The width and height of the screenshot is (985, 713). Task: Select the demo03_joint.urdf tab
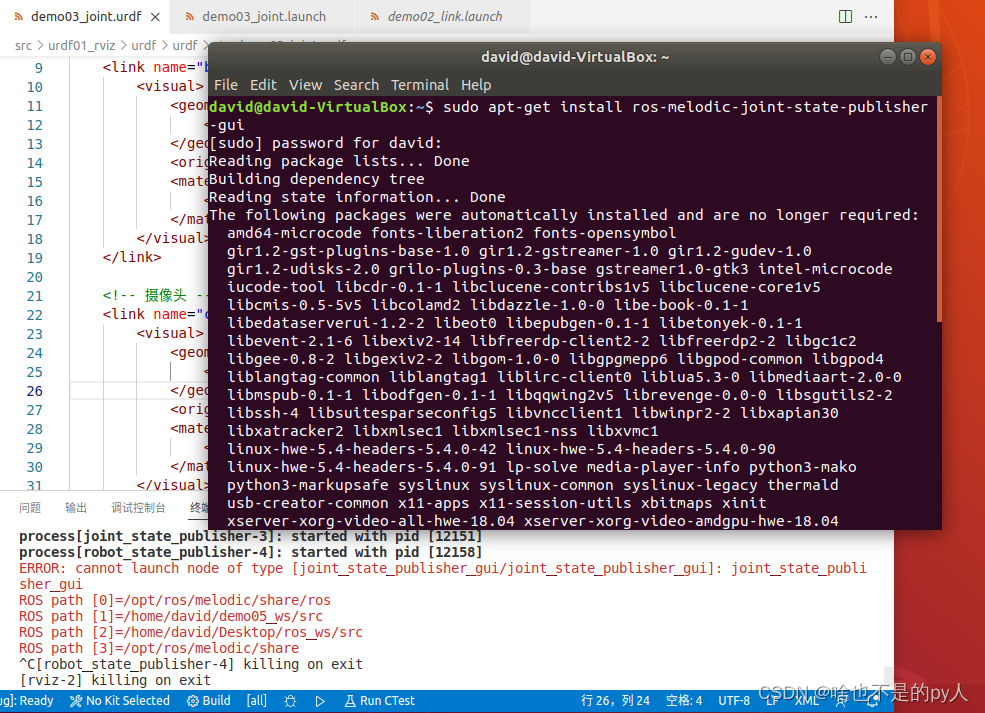tap(86, 17)
